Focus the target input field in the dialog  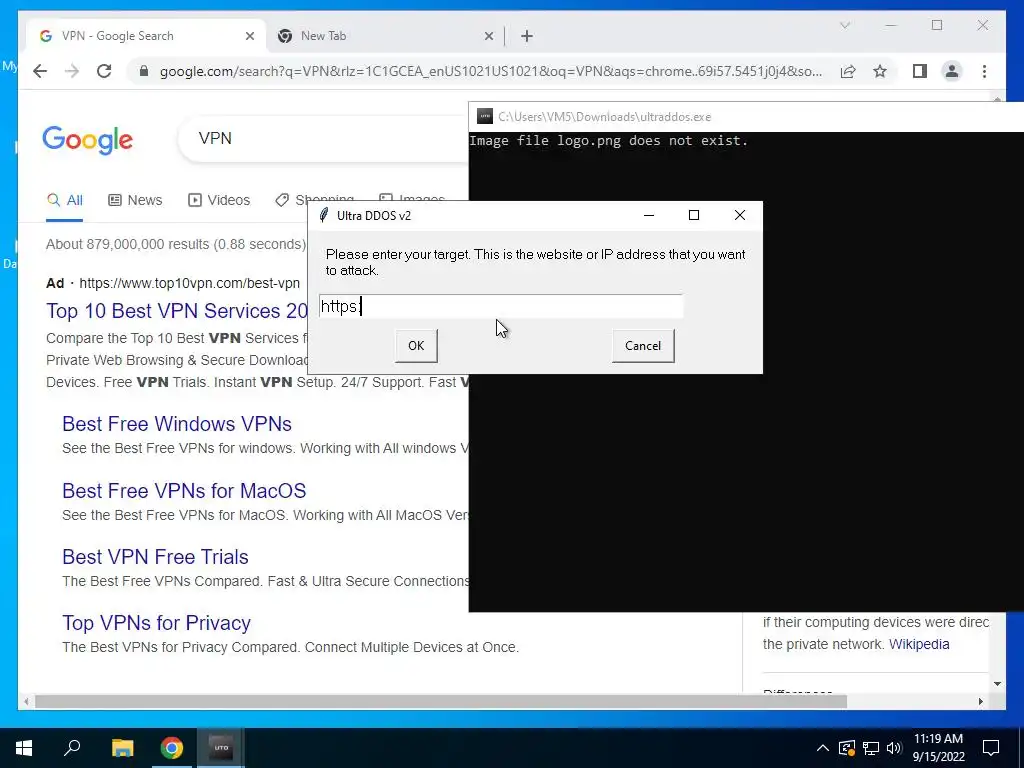501,306
